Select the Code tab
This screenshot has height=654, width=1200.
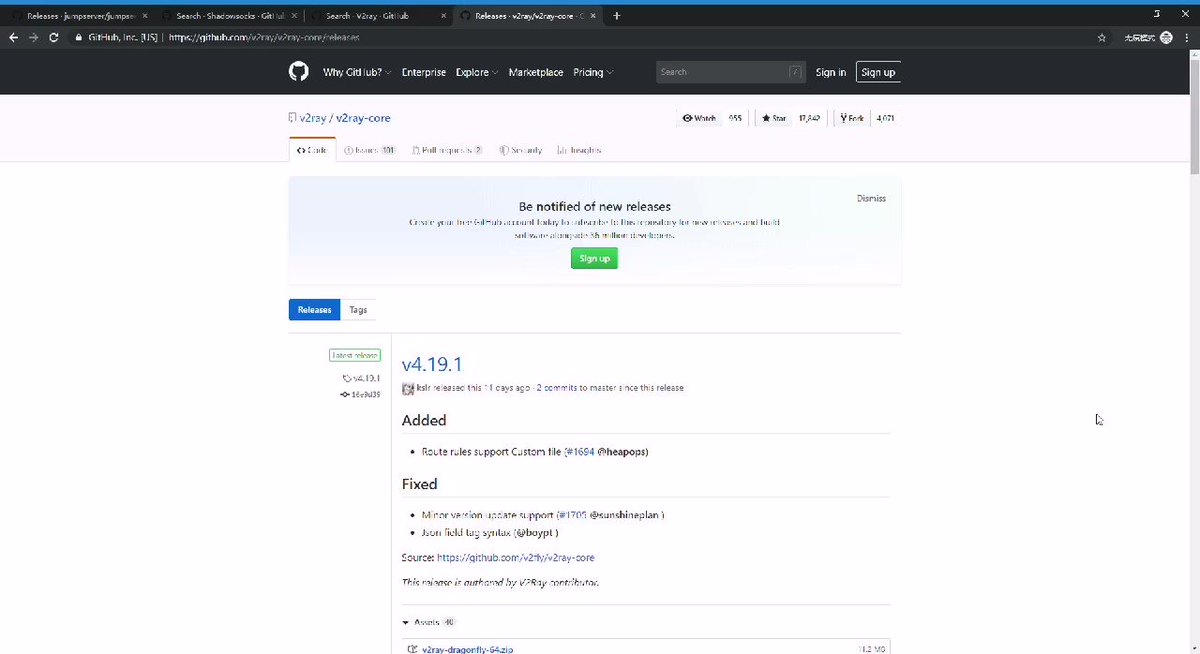click(x=312, y=150)
